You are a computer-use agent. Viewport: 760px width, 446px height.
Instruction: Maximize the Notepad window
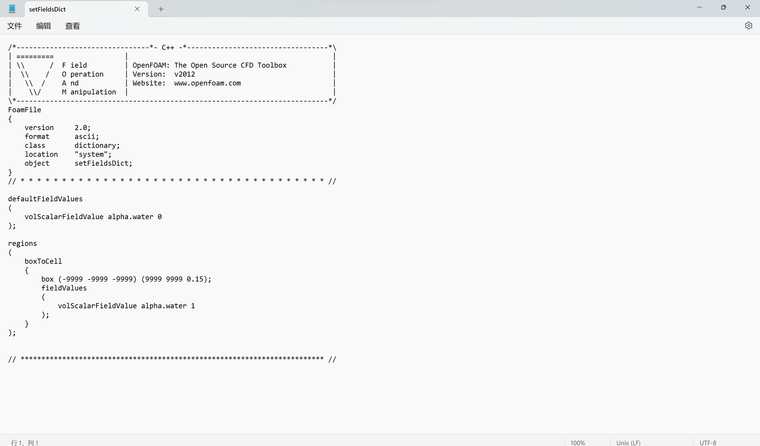click(x=723, y=8)
